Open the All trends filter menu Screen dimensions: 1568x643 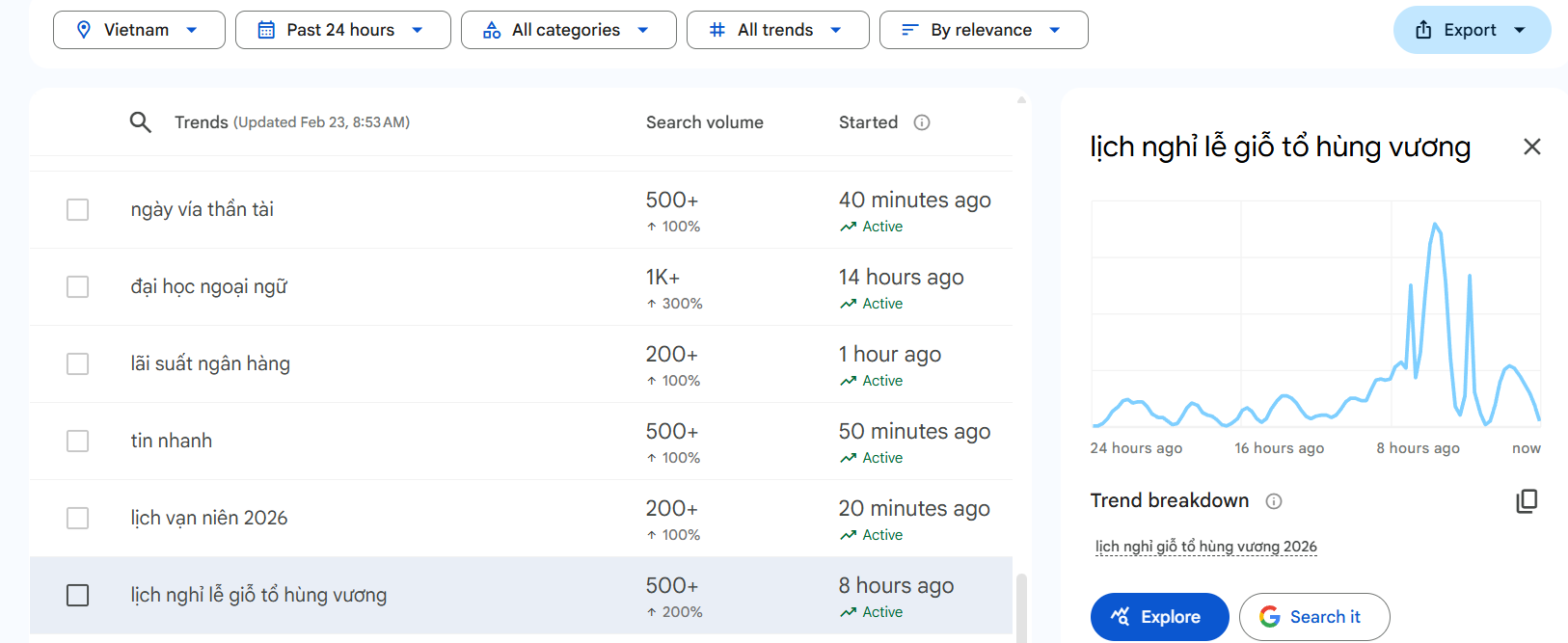(777, 30)
